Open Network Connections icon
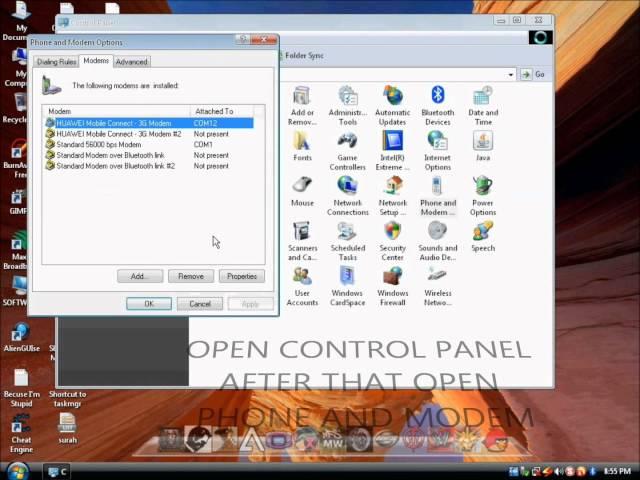 (x=347, y=196)
